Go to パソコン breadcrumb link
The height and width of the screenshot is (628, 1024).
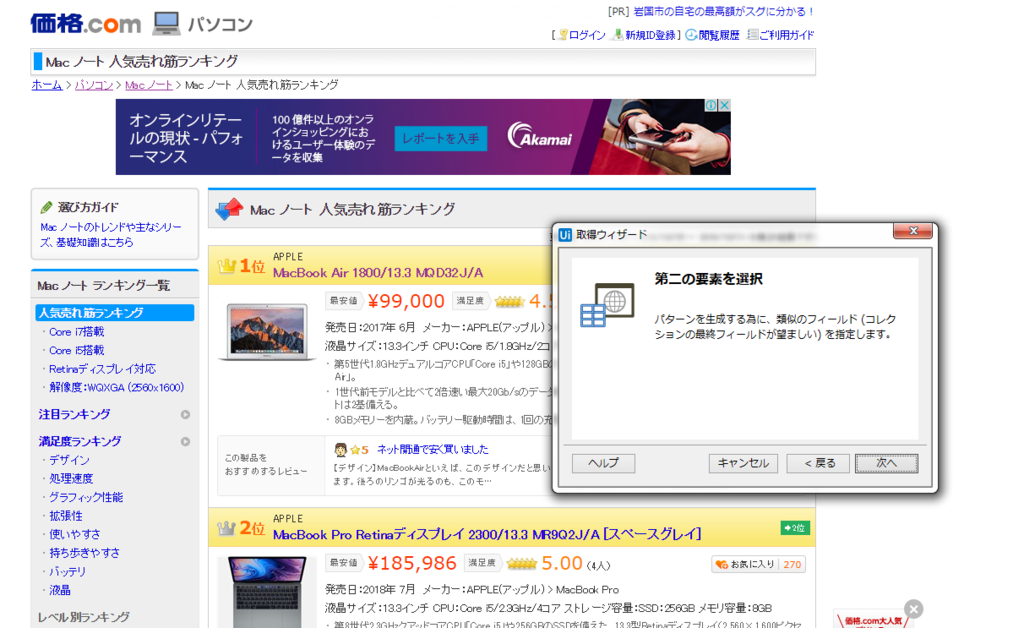click(x=94, y=85)
